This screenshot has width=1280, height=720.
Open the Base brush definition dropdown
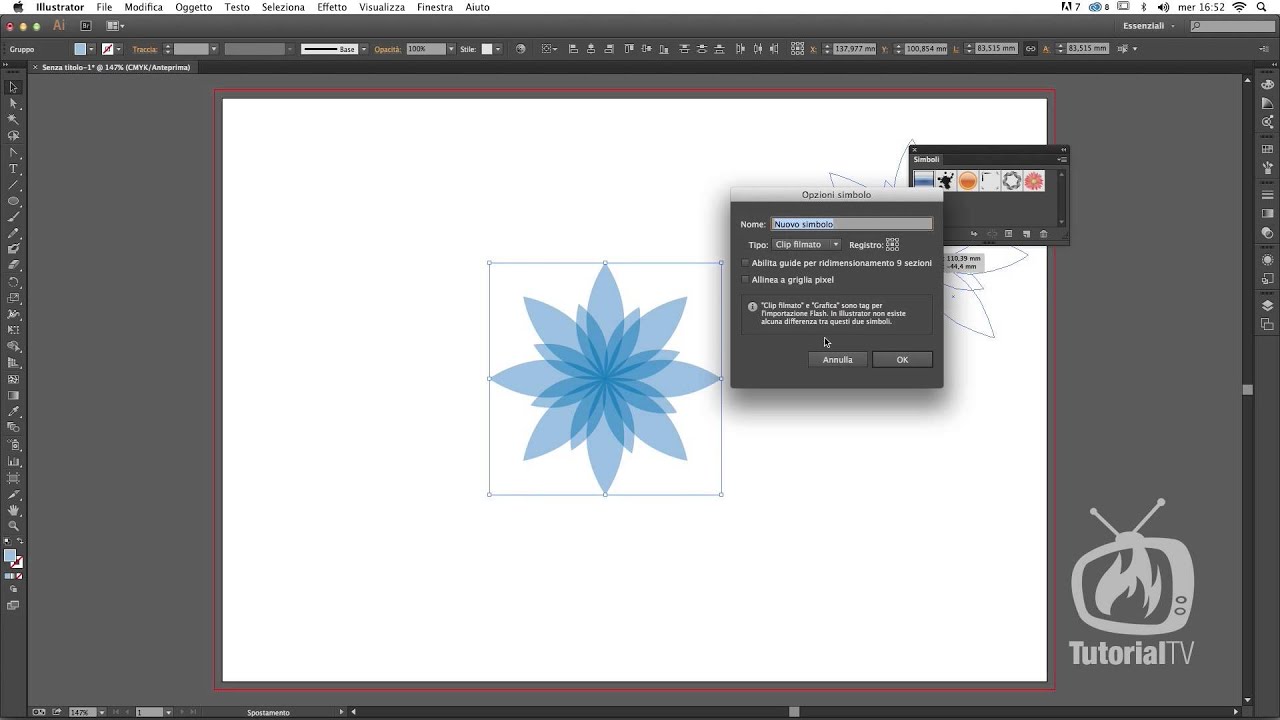(364, 49)
